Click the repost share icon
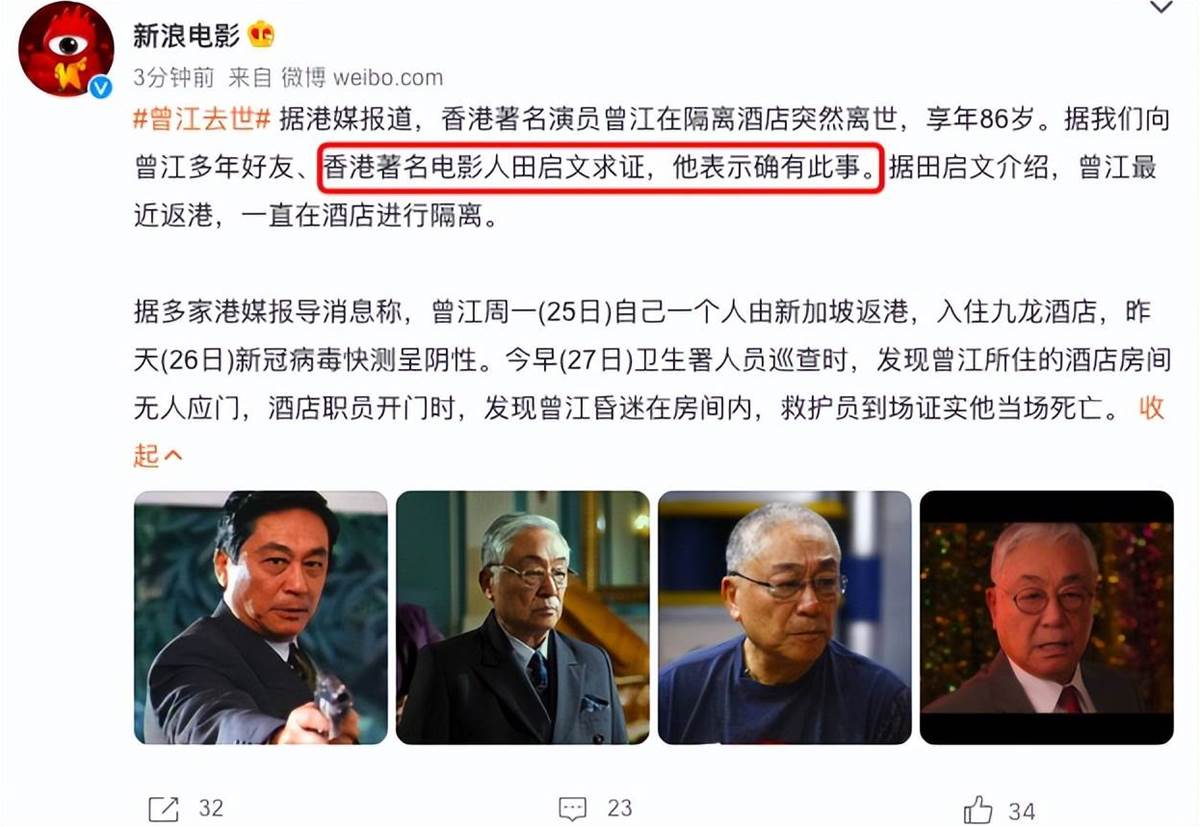This screenshot has width=1200, height=827. coord(163,808)
